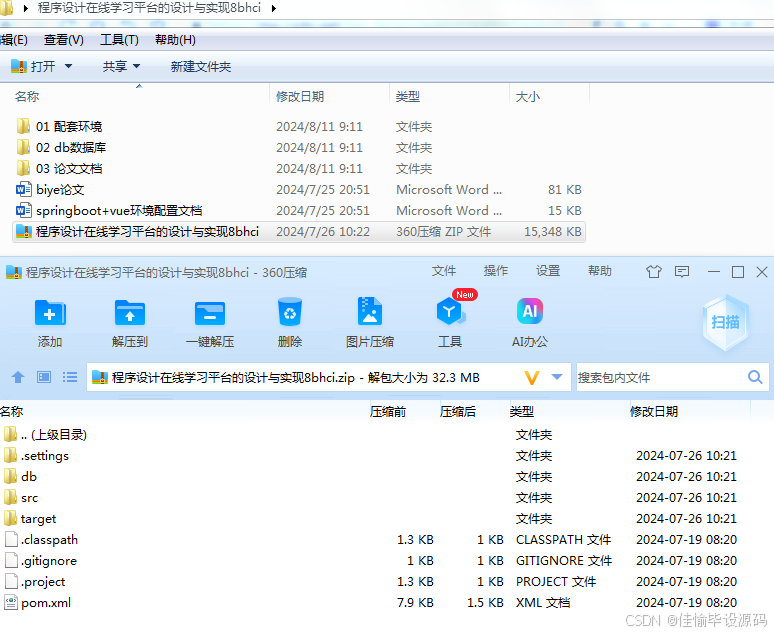Click the 一键解压 one-click extract icon

(x=210, y=313)
